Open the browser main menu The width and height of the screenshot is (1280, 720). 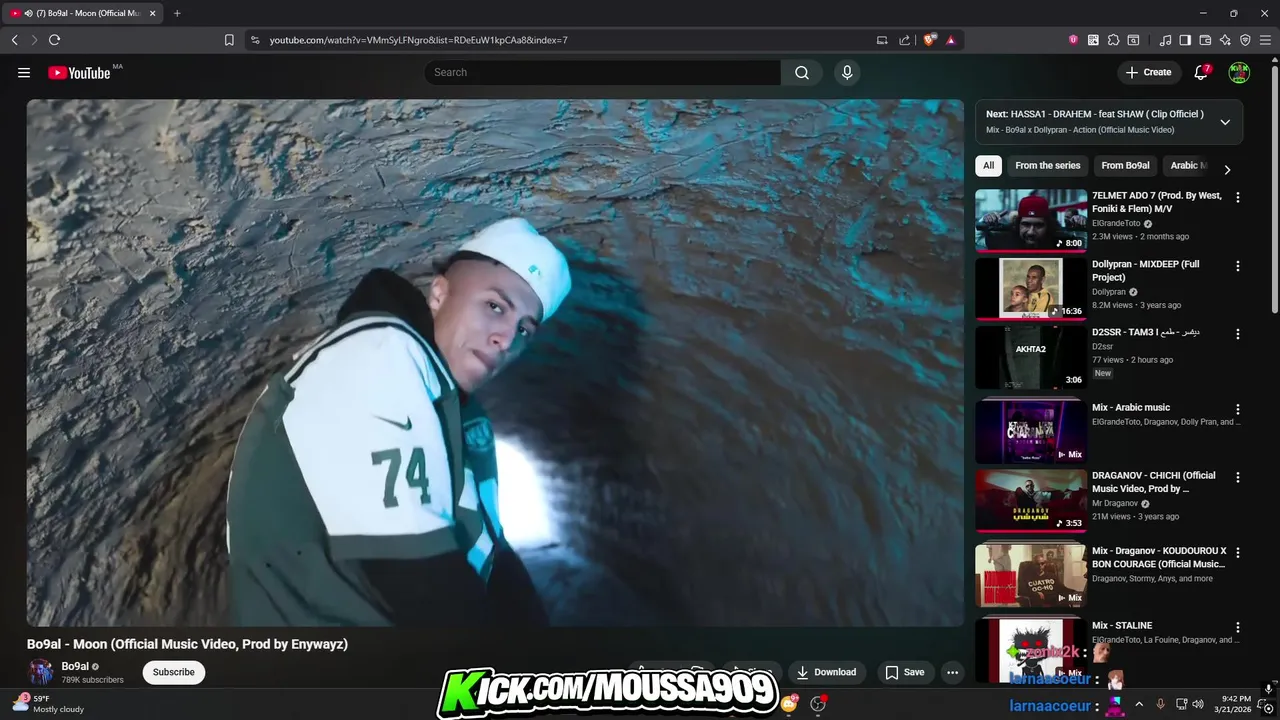pyautogui.click(x=1265, y=40)
